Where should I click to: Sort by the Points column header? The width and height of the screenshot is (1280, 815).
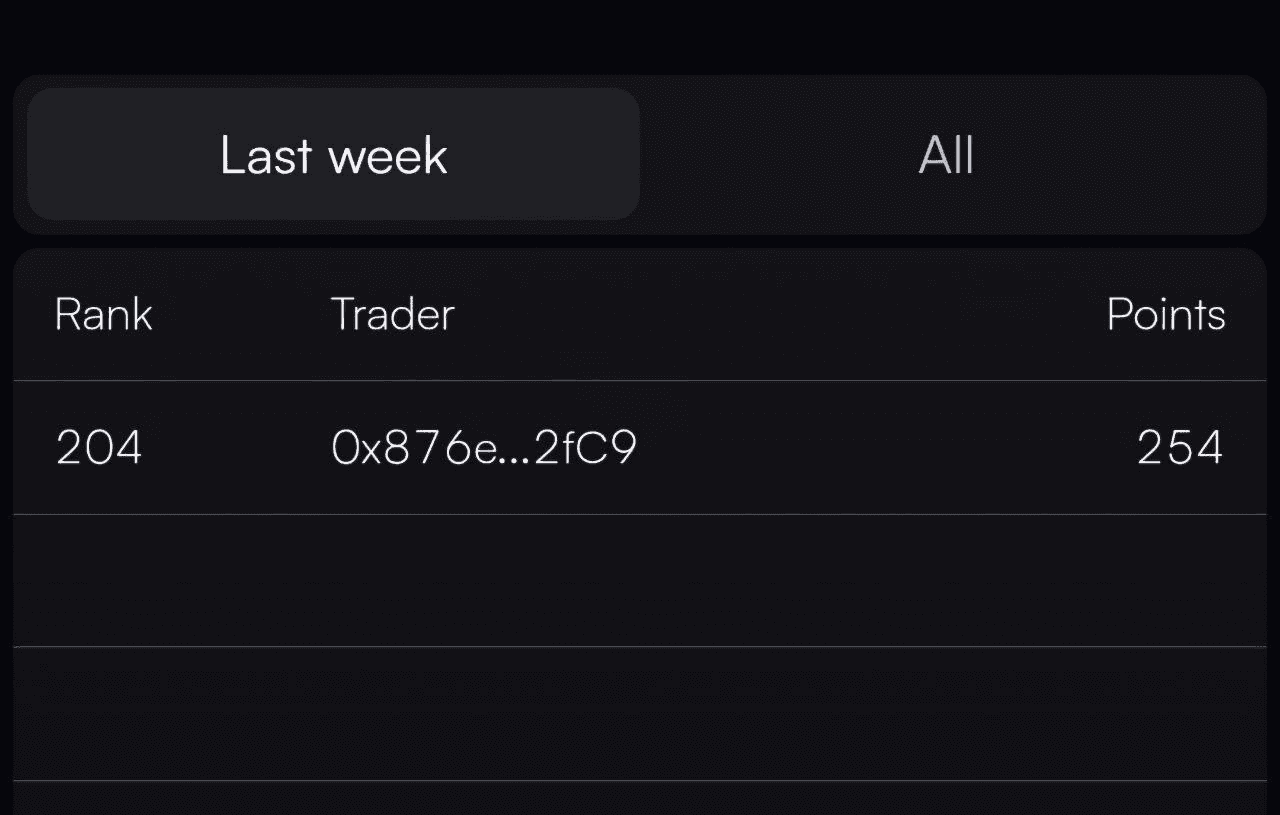click(x=1165, y=315)
